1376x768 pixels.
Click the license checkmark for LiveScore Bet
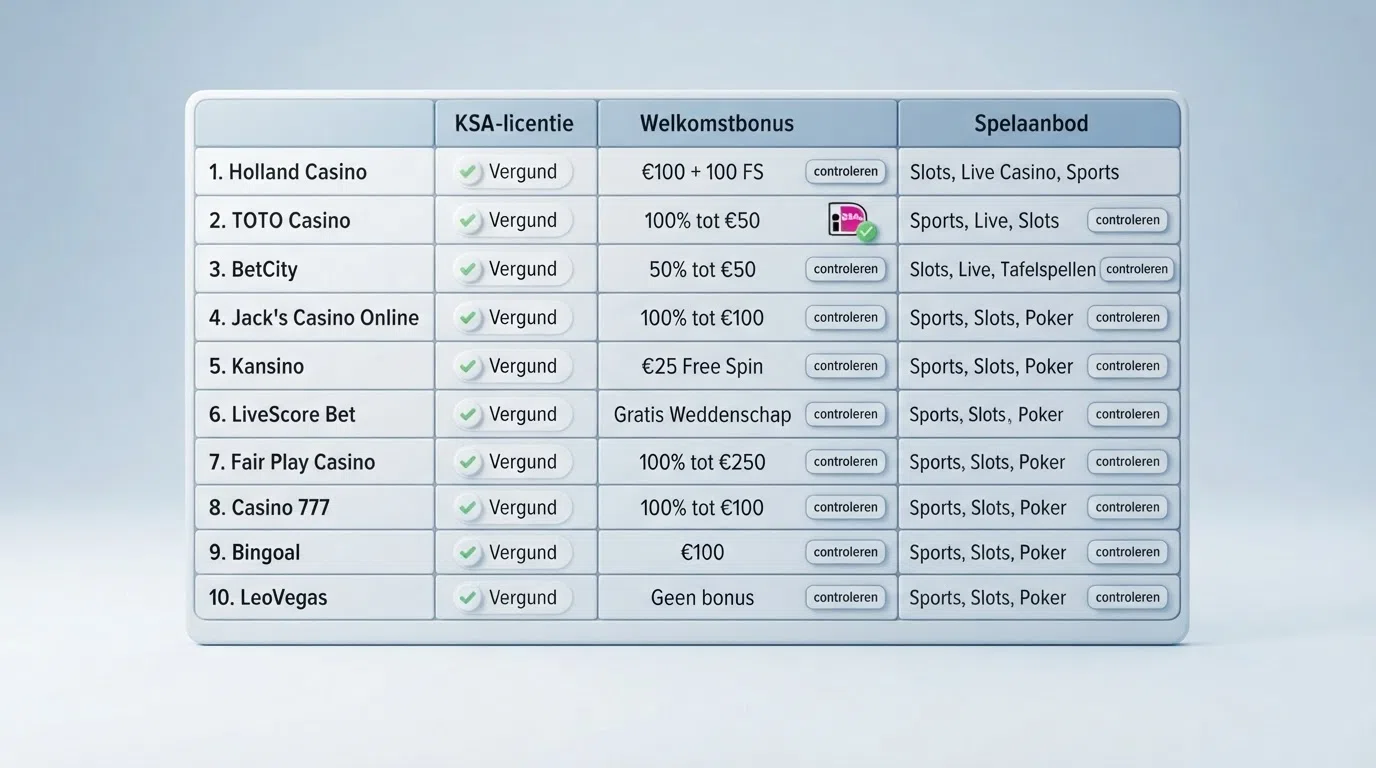(467, 414)
